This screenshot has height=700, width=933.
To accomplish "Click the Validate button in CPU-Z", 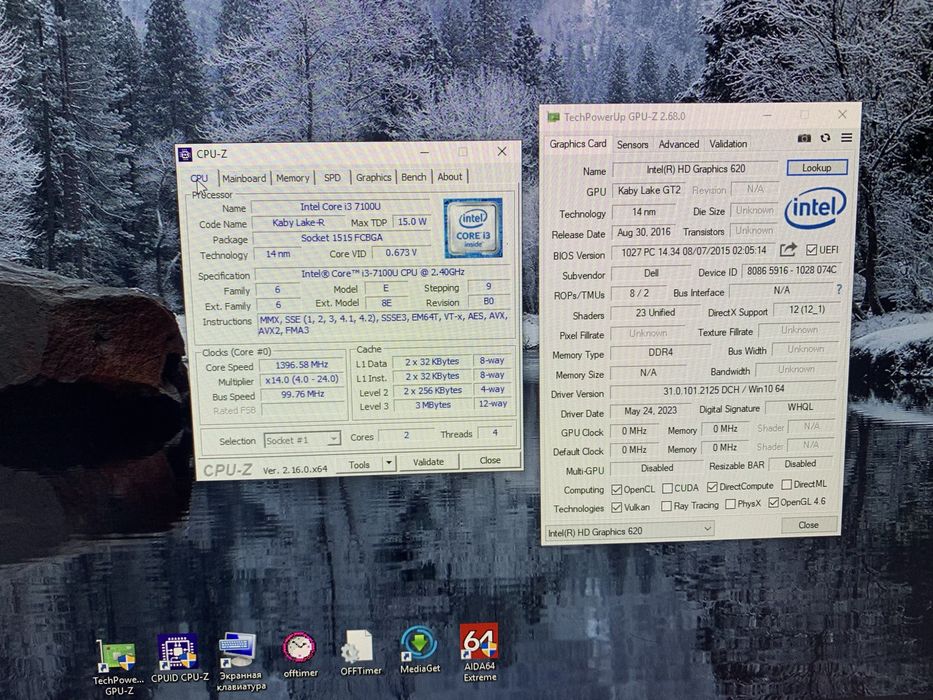I will pyautogui.click(x=428, y=461).
